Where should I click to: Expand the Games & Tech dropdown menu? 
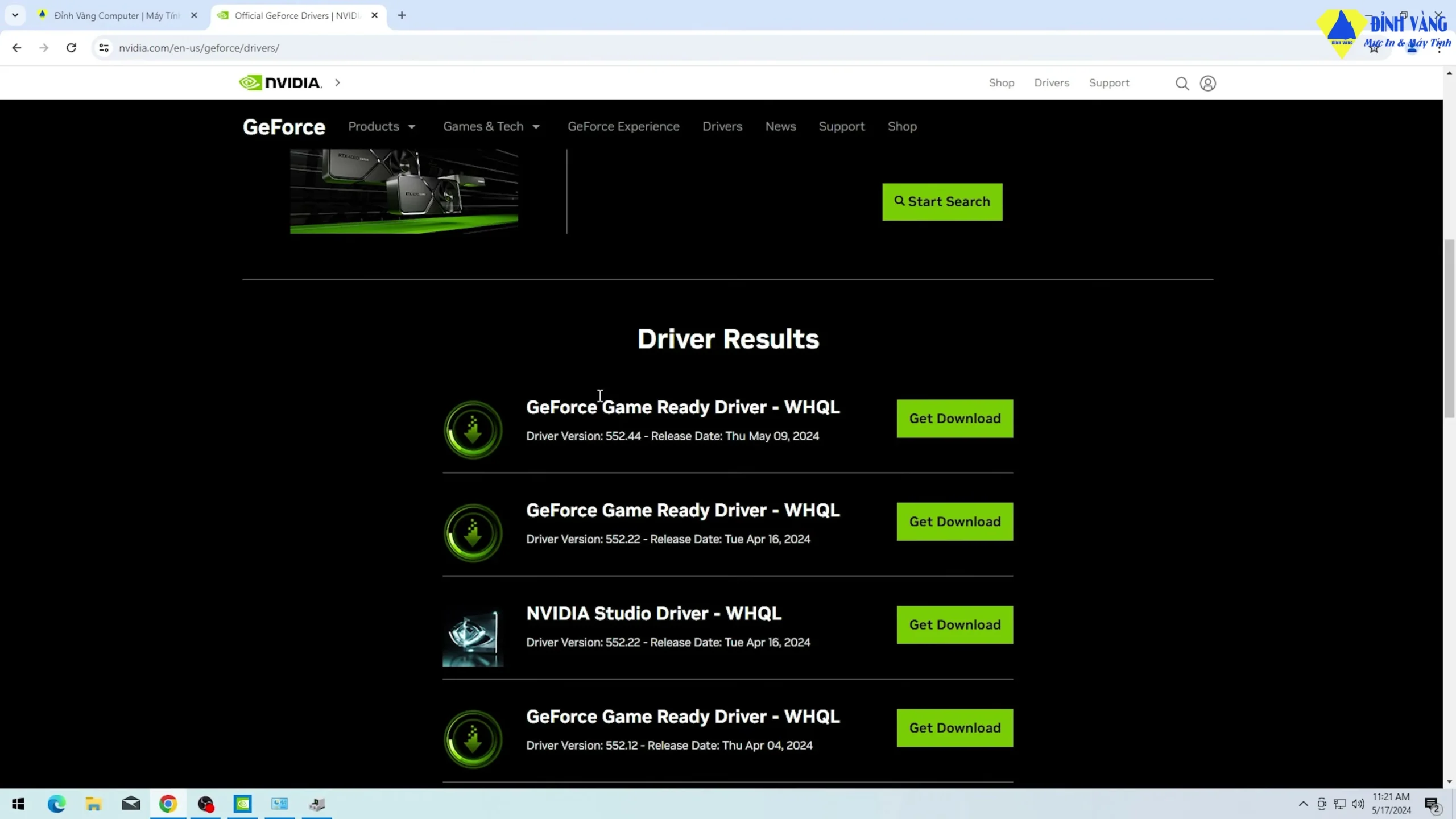click(491, 127)
